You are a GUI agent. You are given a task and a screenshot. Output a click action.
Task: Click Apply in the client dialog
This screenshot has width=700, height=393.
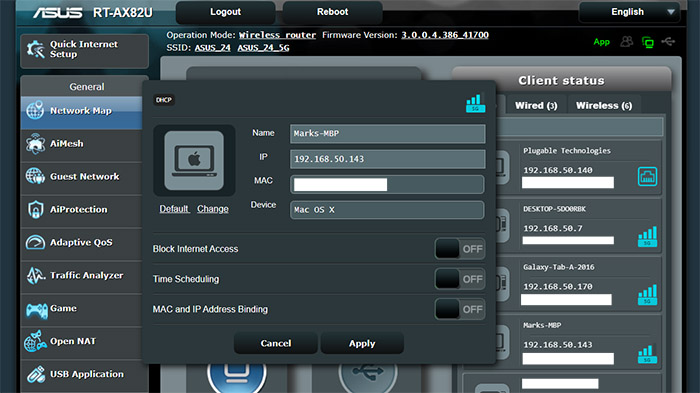(362, 343)
